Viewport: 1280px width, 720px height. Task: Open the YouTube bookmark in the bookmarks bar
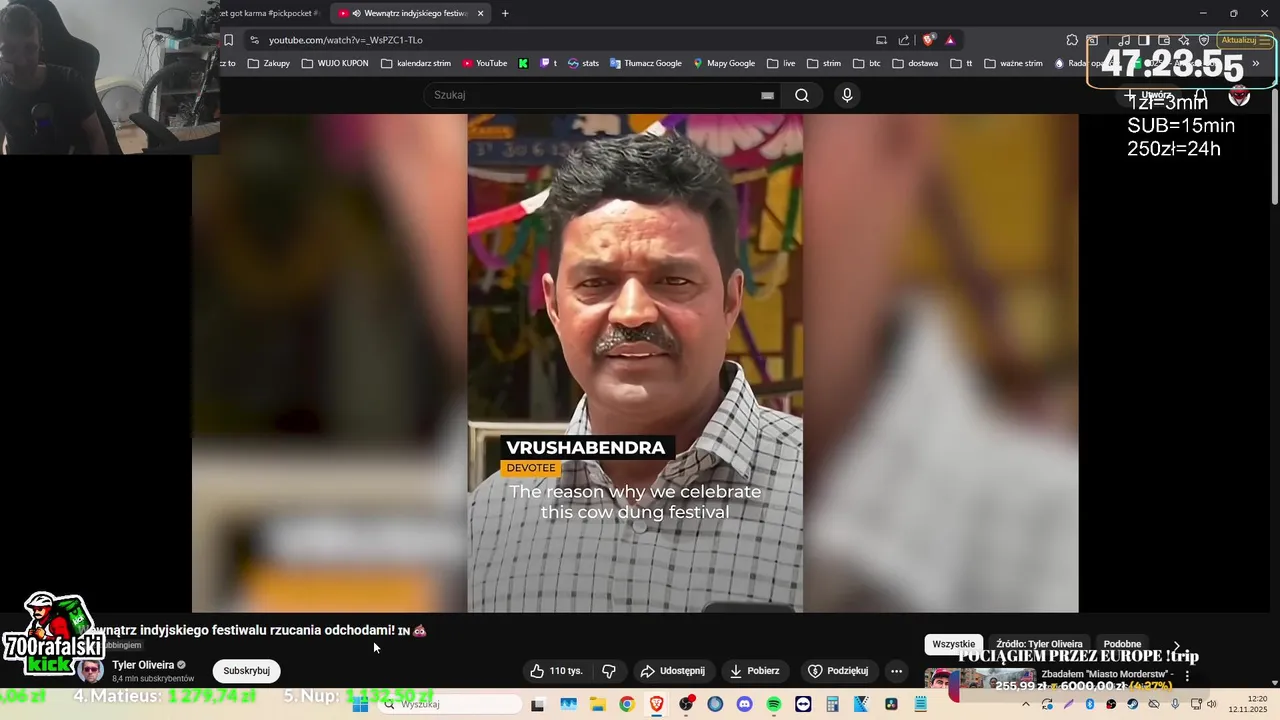tap(485, 63)
